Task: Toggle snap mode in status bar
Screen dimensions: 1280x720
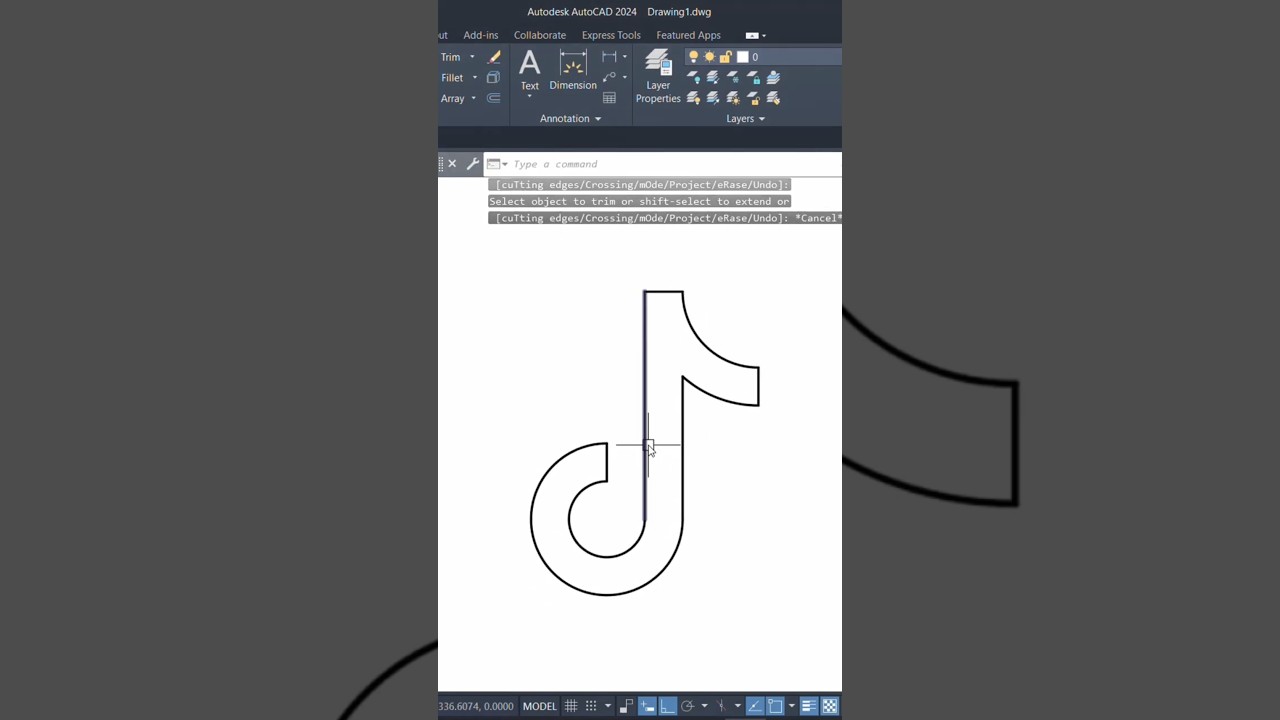Action: [x=591, y=706]
